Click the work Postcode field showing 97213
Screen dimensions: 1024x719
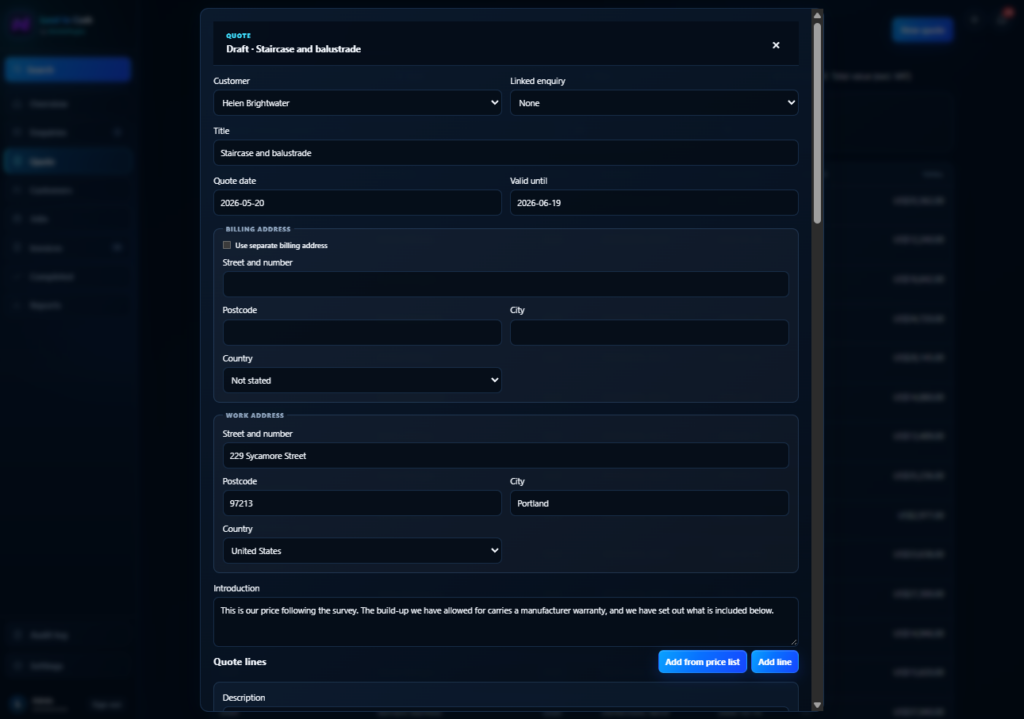(362, 503)
